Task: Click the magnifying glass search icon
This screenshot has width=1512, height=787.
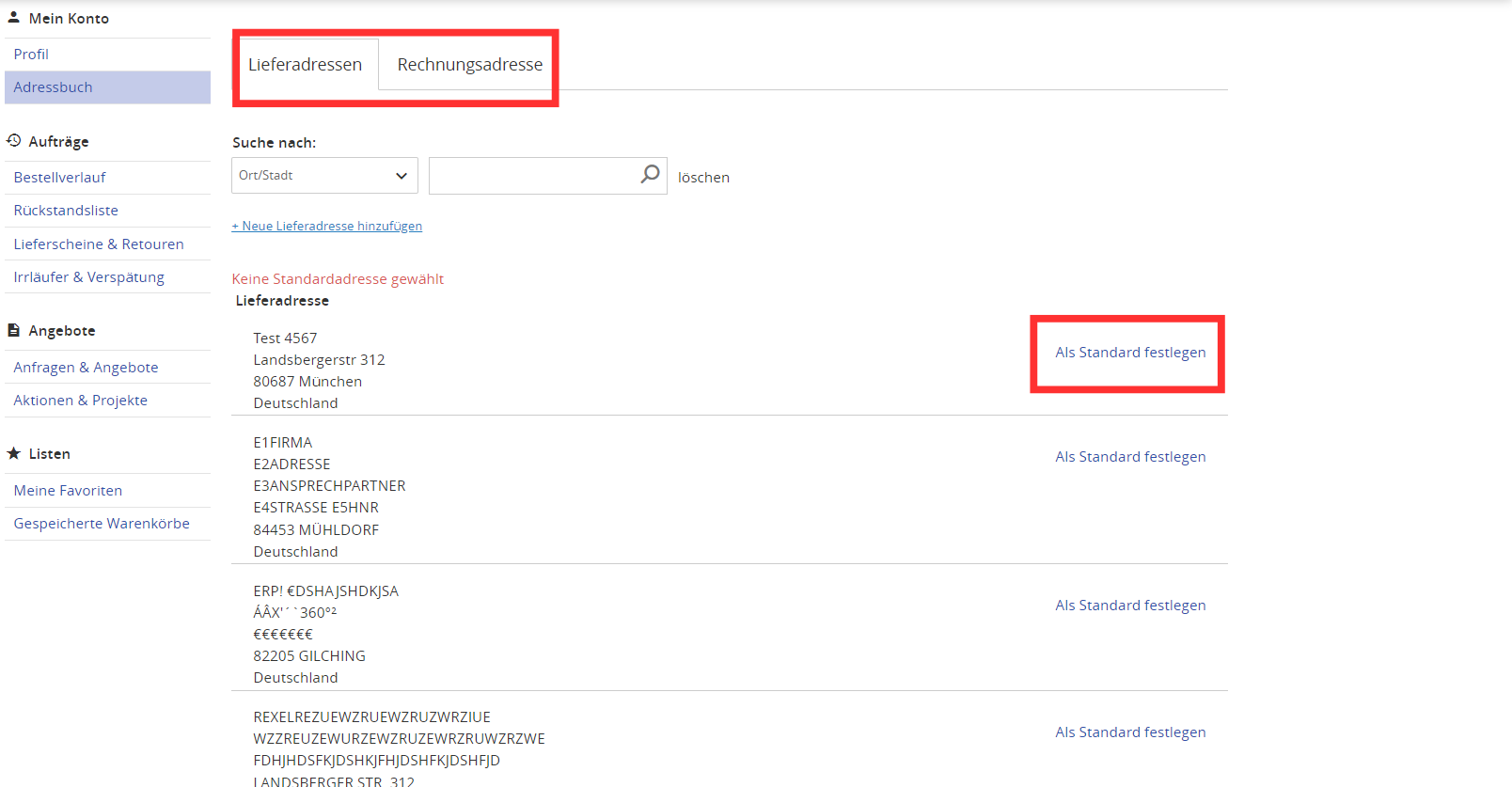Action: [x=650, y=175]
